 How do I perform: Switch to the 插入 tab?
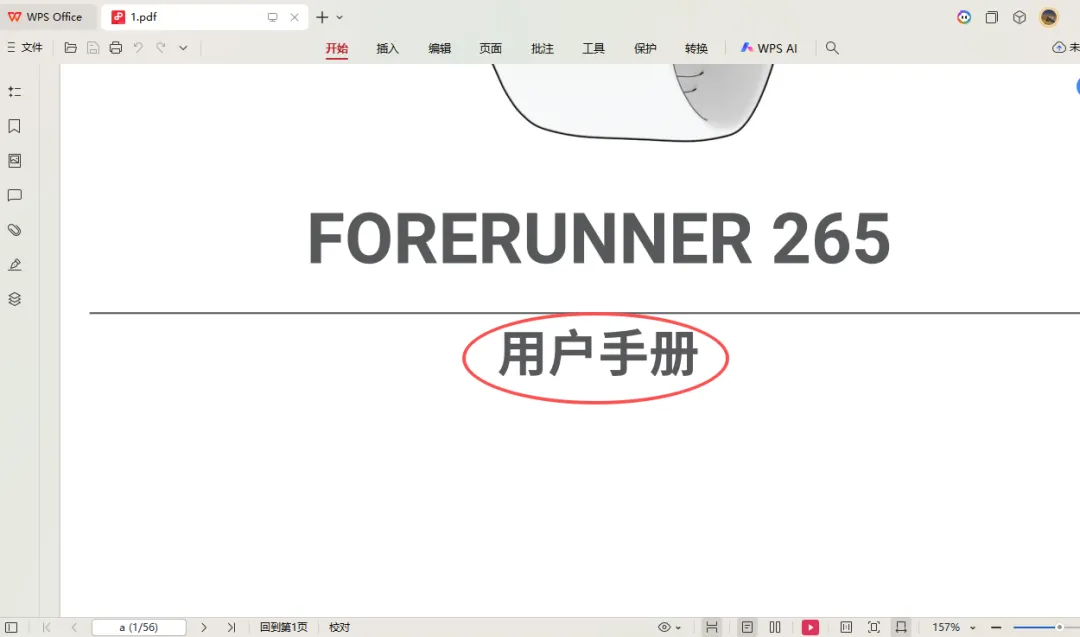coord(388,48)
